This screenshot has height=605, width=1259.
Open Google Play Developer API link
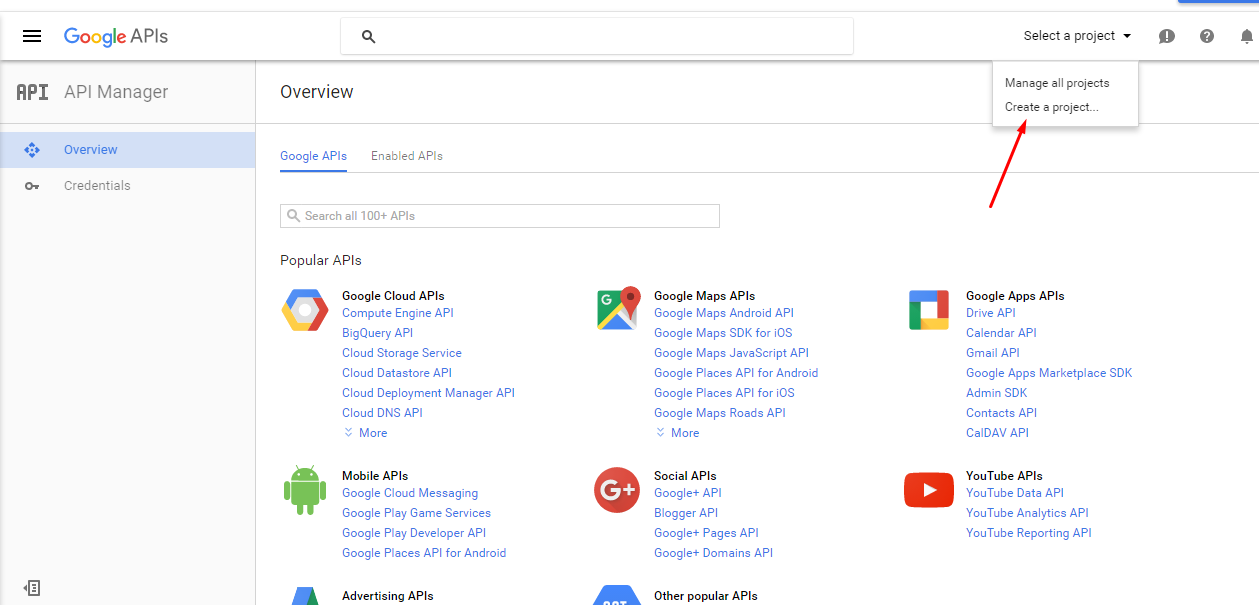coord(414,533)
